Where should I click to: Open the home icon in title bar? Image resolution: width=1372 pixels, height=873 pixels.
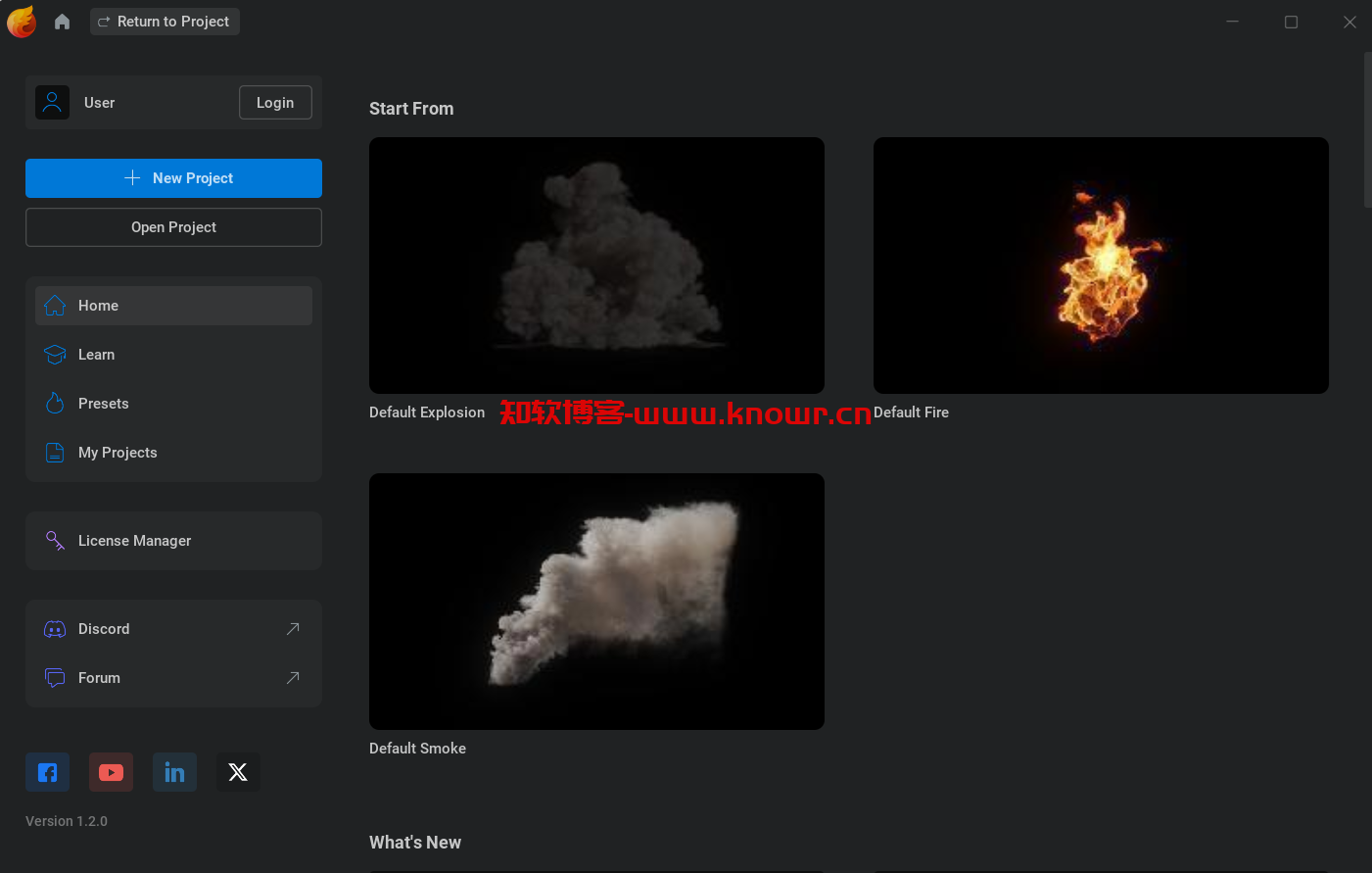(62, 22)
